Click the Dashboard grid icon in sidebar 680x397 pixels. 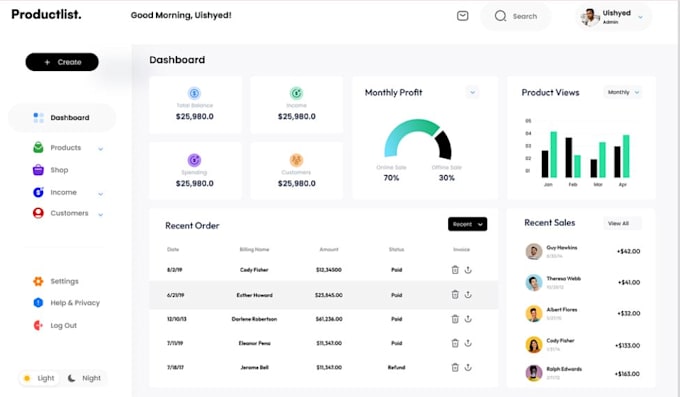pyautogui.click(x=38, y=118)
